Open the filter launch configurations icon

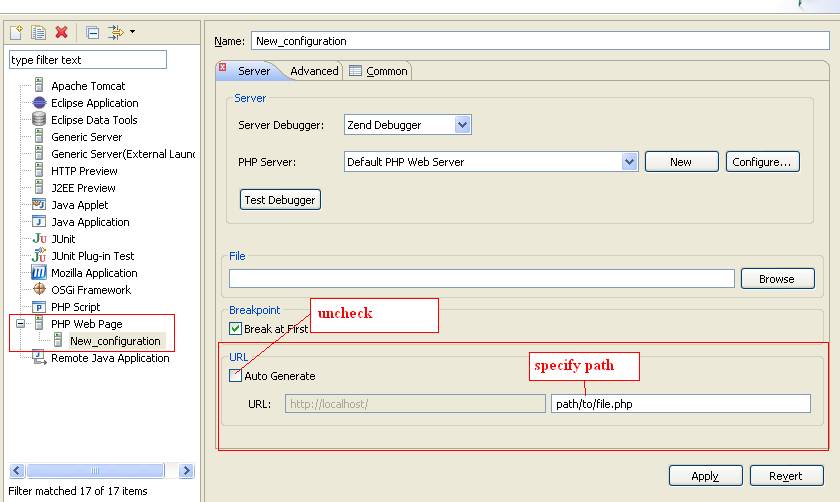coord(115,33)
